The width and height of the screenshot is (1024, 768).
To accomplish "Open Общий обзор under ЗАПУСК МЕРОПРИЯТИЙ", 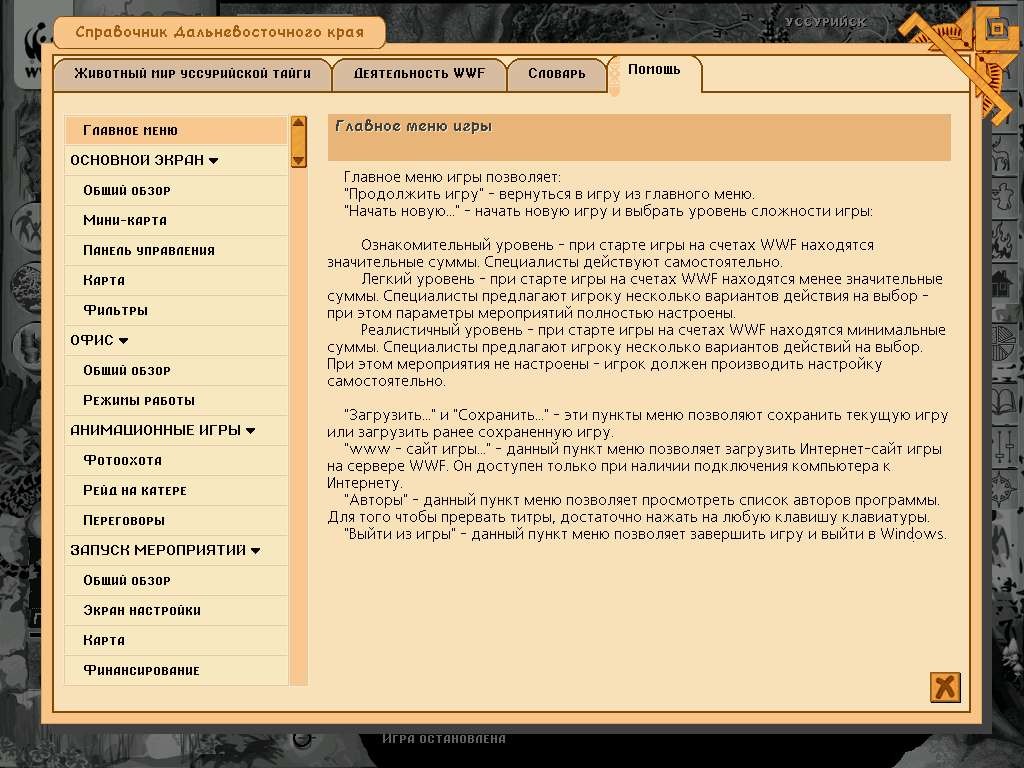I will [x=176, y=581].
